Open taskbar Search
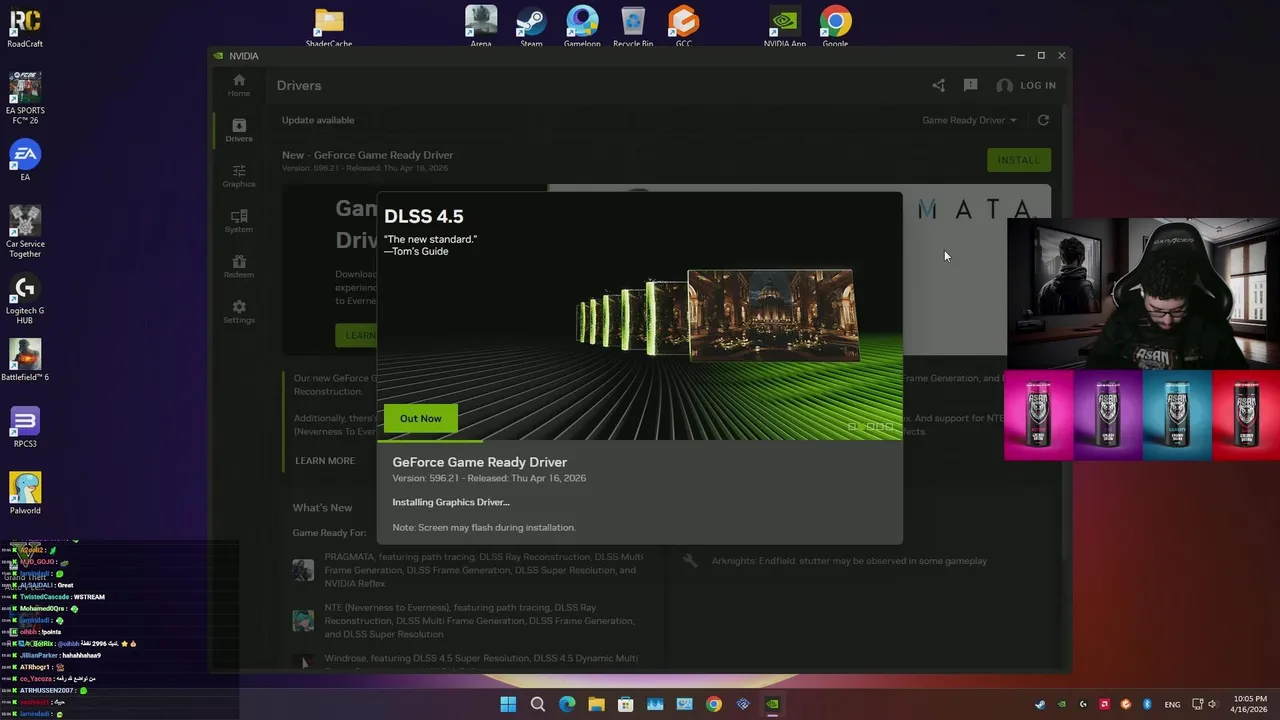The image size is (1280, 720). [x=538, y=704]
